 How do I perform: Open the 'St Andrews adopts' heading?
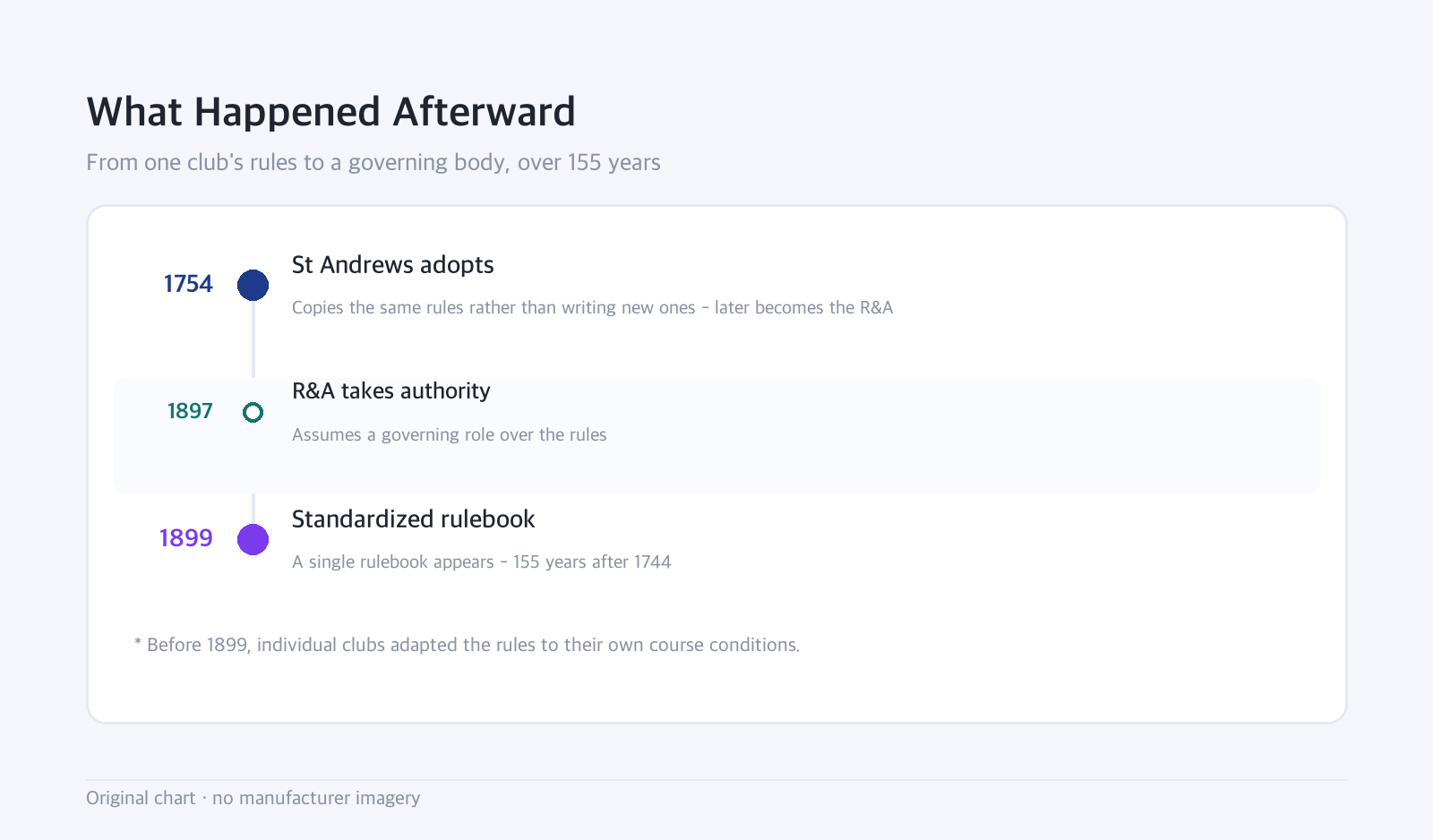click(x=392, y=265)
